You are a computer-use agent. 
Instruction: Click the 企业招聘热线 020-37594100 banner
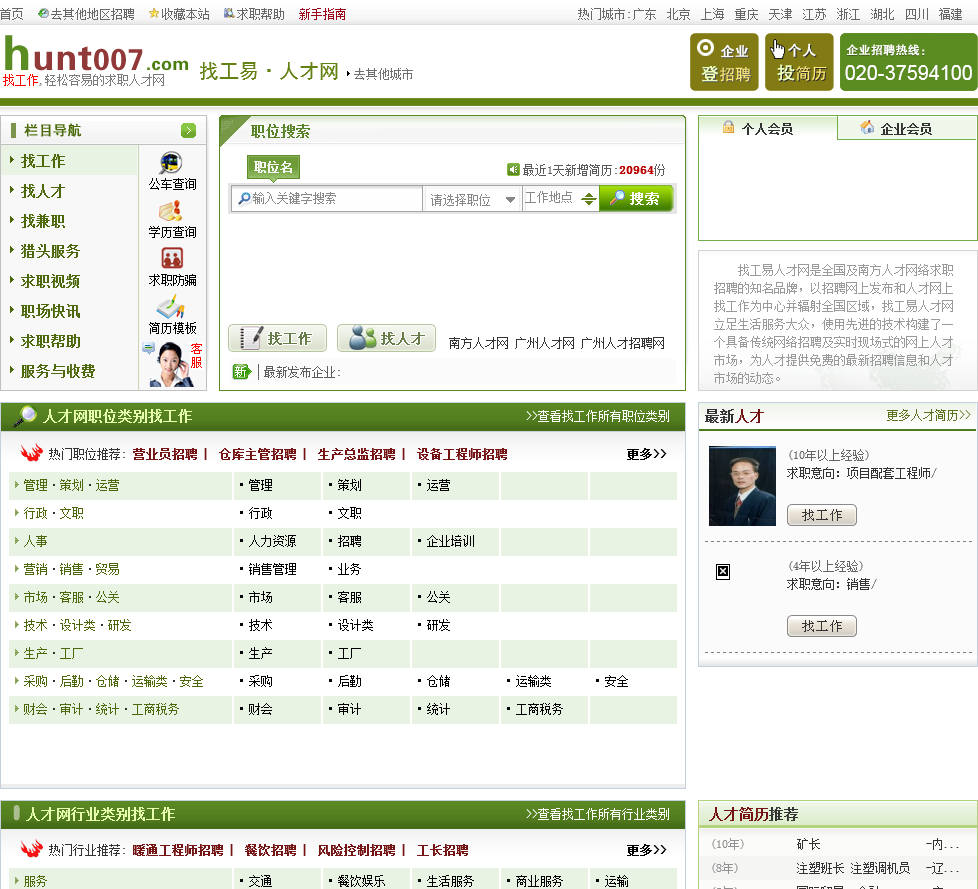[908, 62]
